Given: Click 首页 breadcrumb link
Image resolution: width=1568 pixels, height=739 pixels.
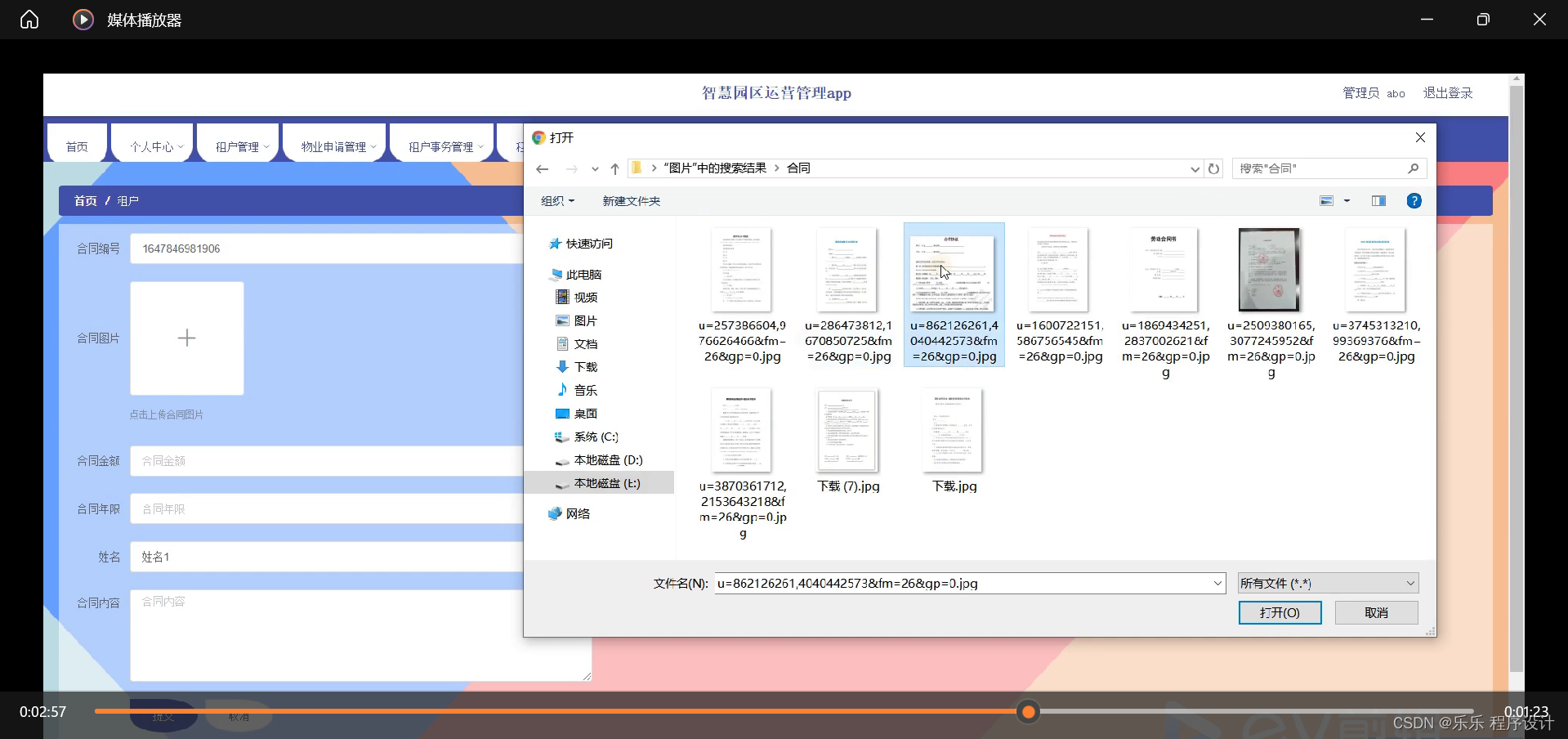Looking at the screenshot, I should click(x=86, y=201).
